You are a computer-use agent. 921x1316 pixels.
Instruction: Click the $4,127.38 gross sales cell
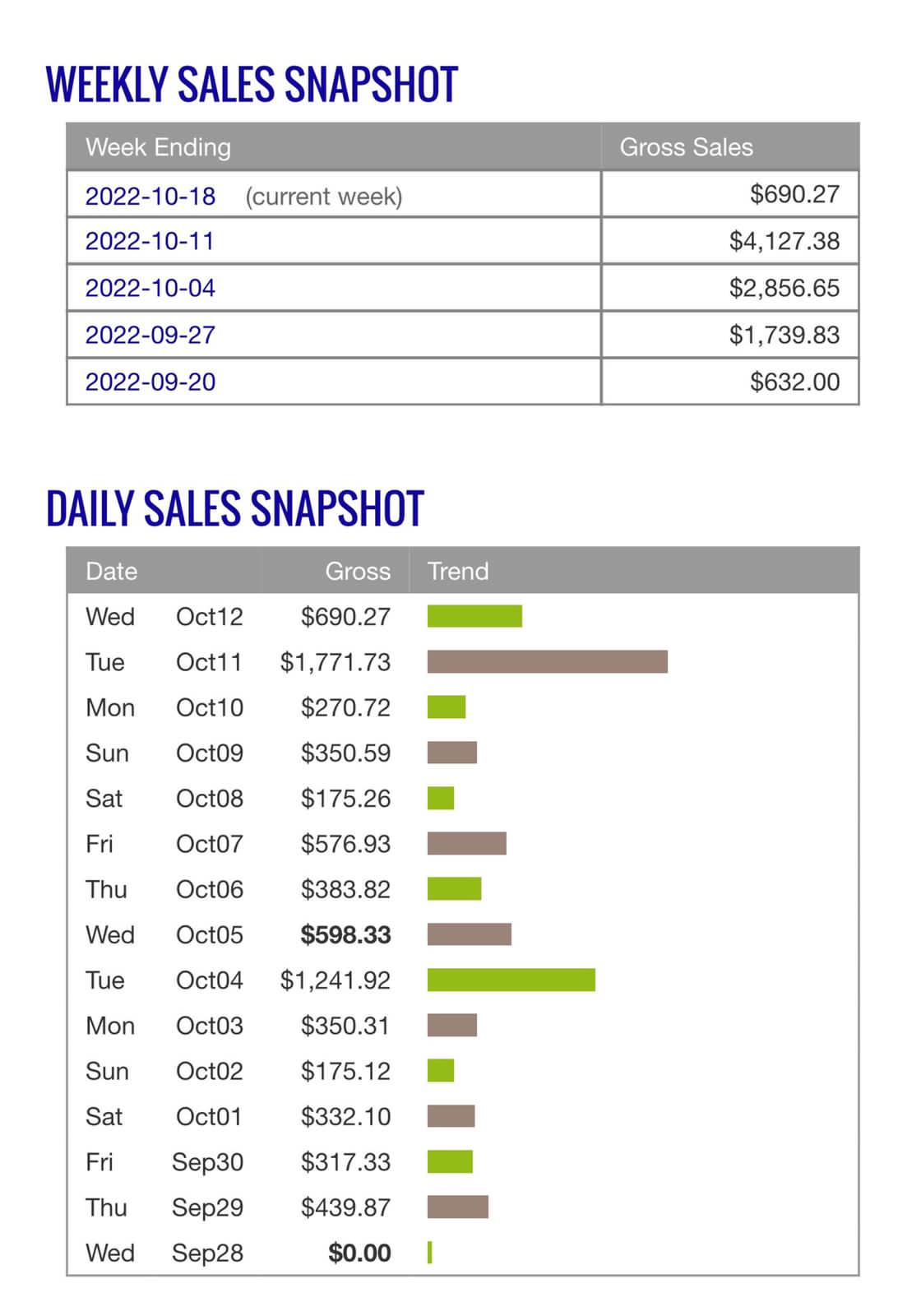pos(784,241)
